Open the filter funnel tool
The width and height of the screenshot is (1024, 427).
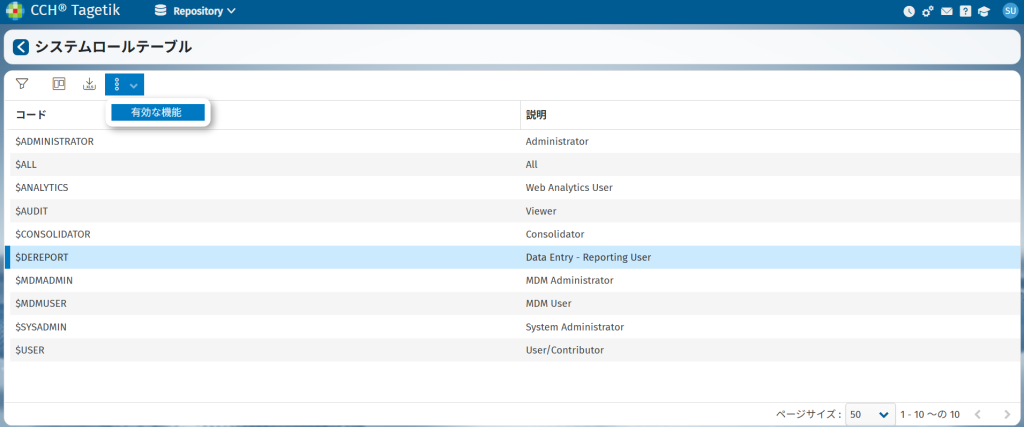(x=22, y=84)
